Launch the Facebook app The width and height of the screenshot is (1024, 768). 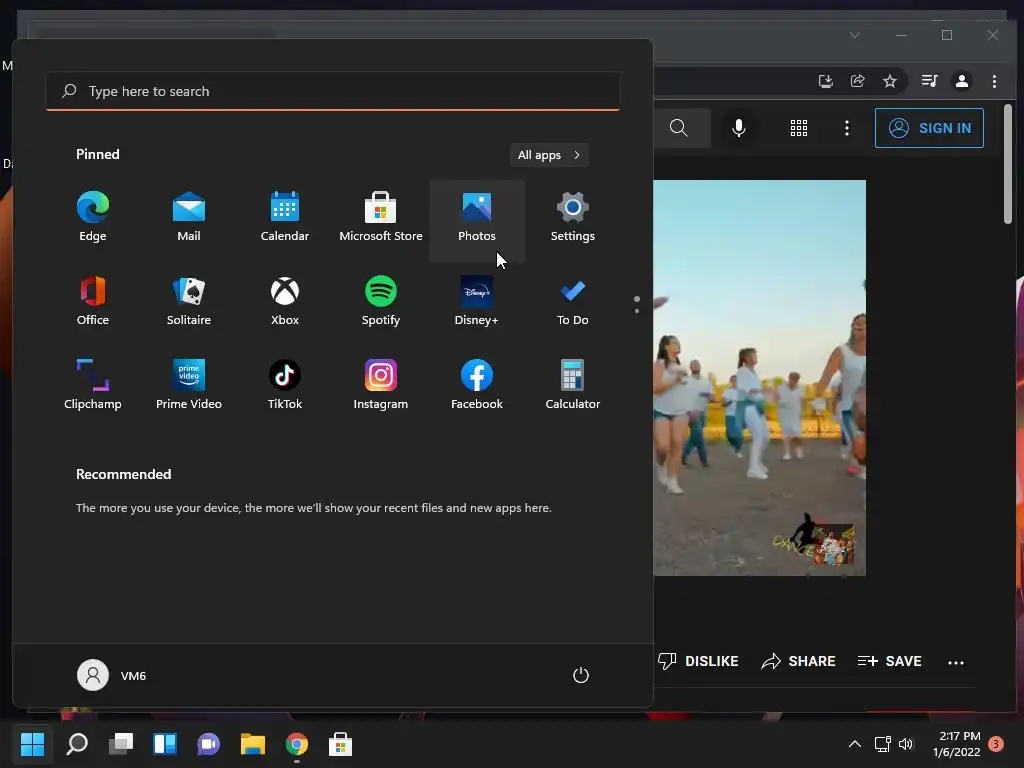(477, 386)
